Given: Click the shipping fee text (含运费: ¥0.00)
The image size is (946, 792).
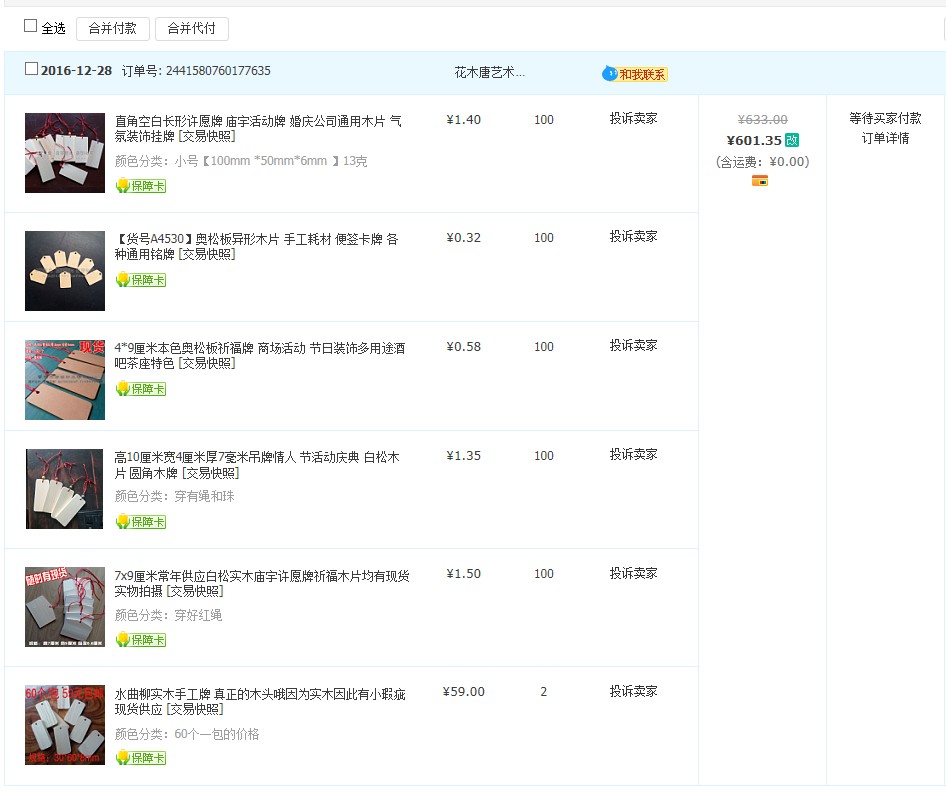Looking at the screenshot, I should point(763,162).
